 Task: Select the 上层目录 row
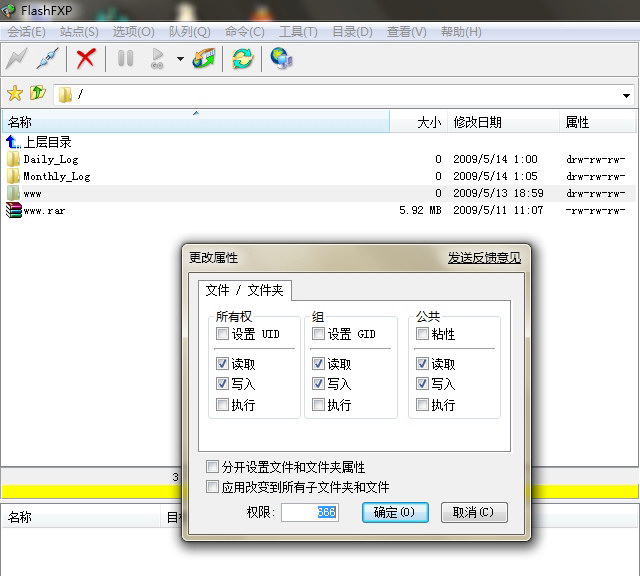318,142
